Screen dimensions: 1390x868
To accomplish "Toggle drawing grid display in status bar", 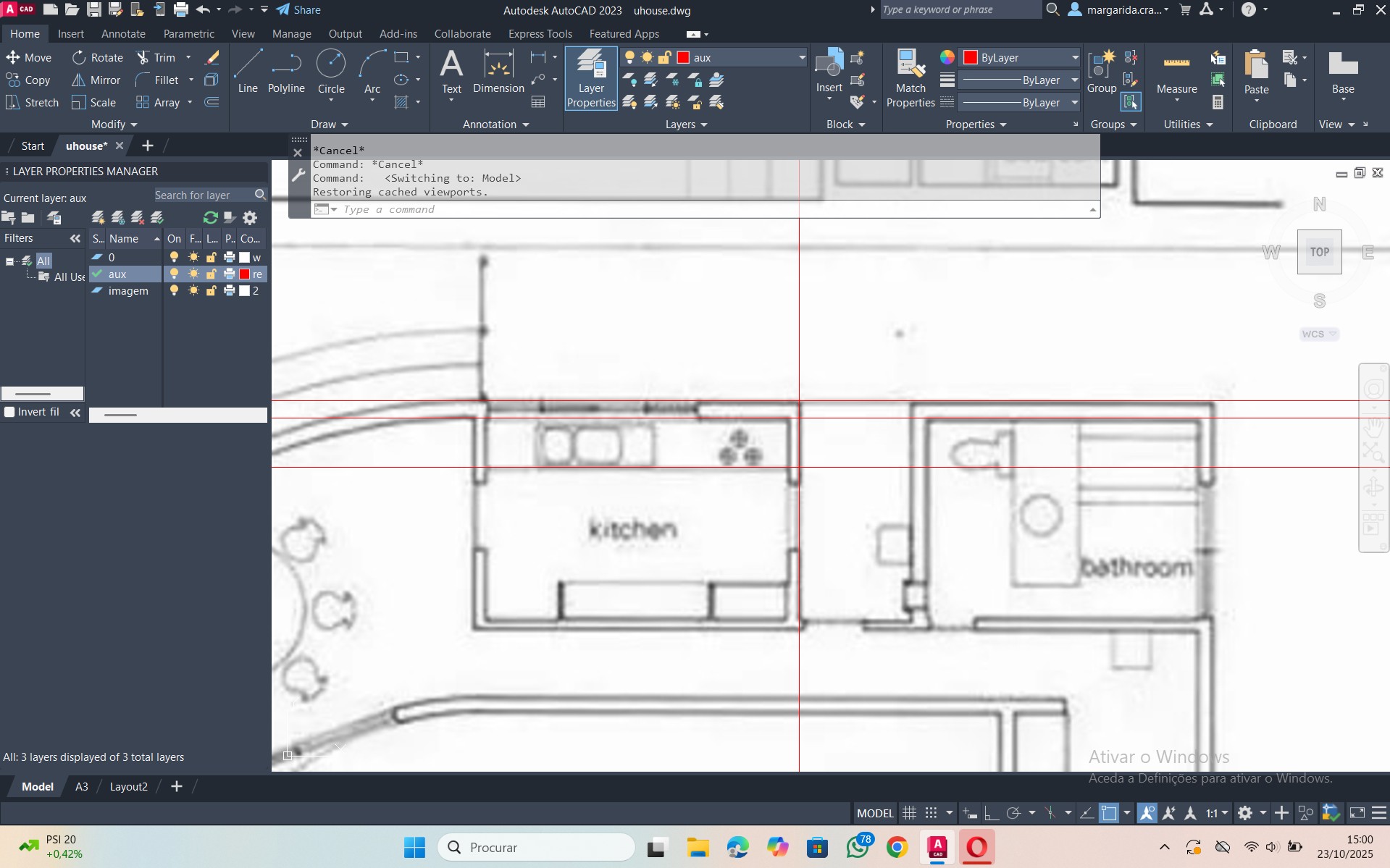I will tap(909, 813).
